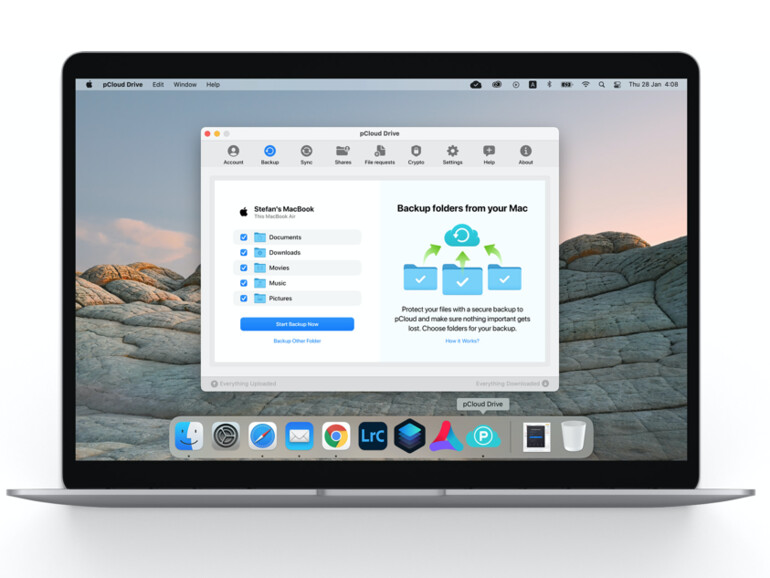Open the document stack in the dock
This screenshot has height=578, width=770.
point(536,436)
